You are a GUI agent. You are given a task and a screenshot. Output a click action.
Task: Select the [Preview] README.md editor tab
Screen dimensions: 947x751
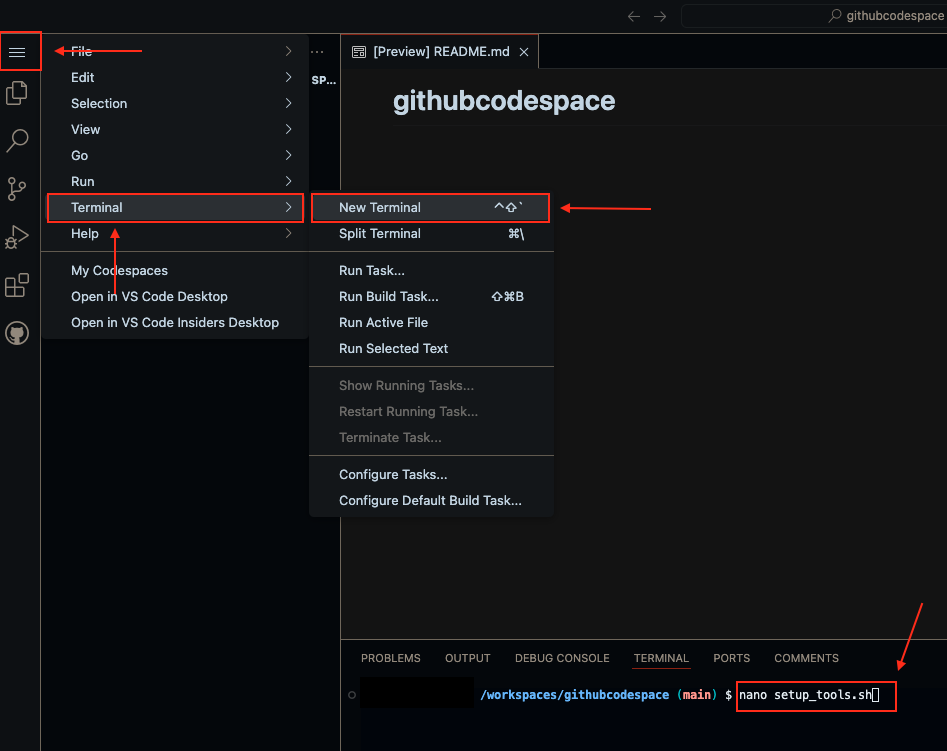440,52
